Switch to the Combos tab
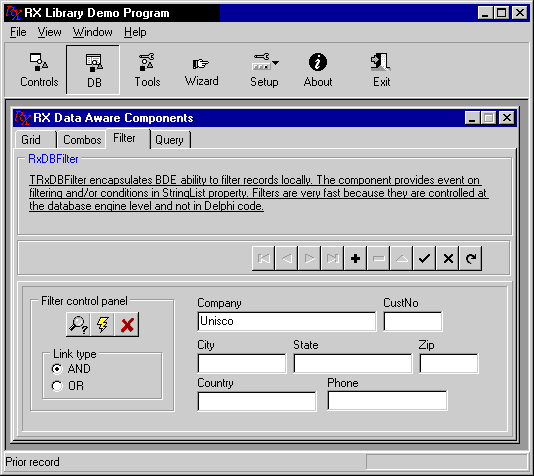The height and width of the screenshot is (476, 534). pyautogui.click(x=82, y=140)
